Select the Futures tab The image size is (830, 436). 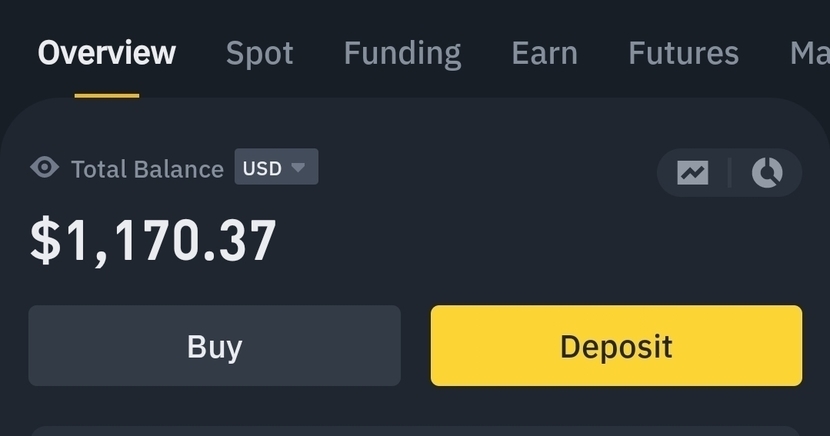click(683, 52)
